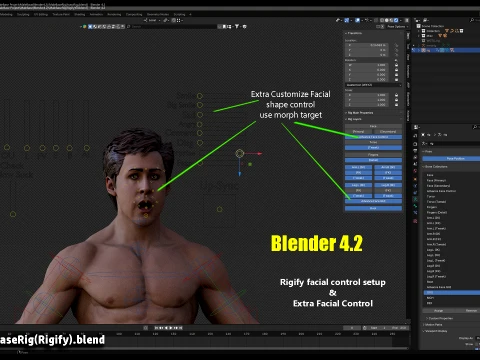Image resolution: width=480 pixels, height=360 pixels.
Task: Click the Smile facial slider control circle
Action: tap(200, 96)
